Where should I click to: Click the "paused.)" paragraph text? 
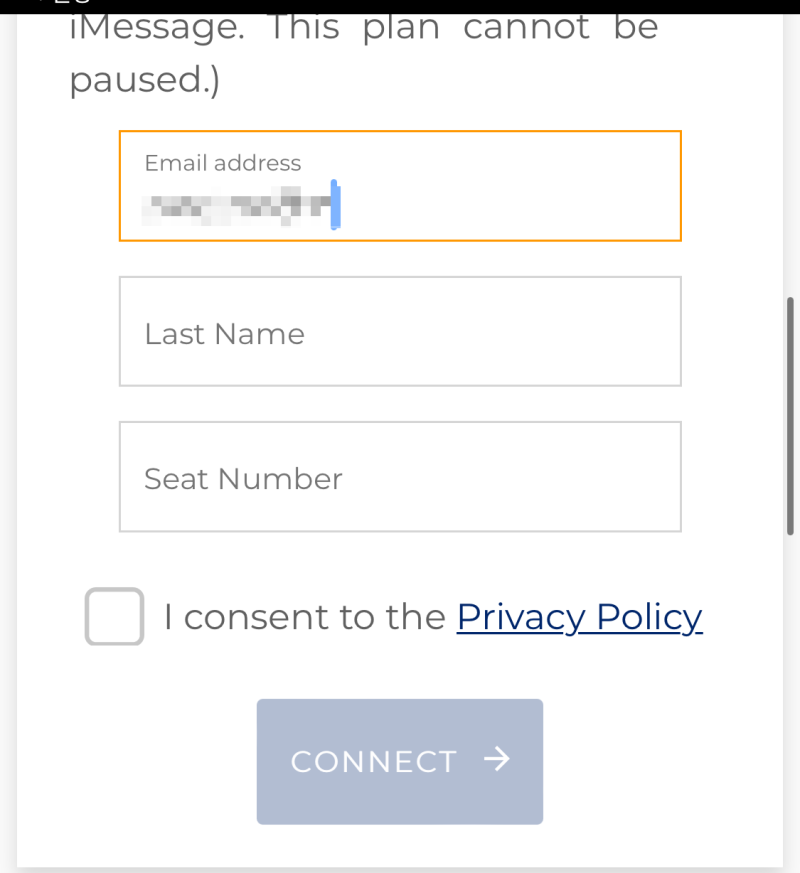tap(144, 80)
